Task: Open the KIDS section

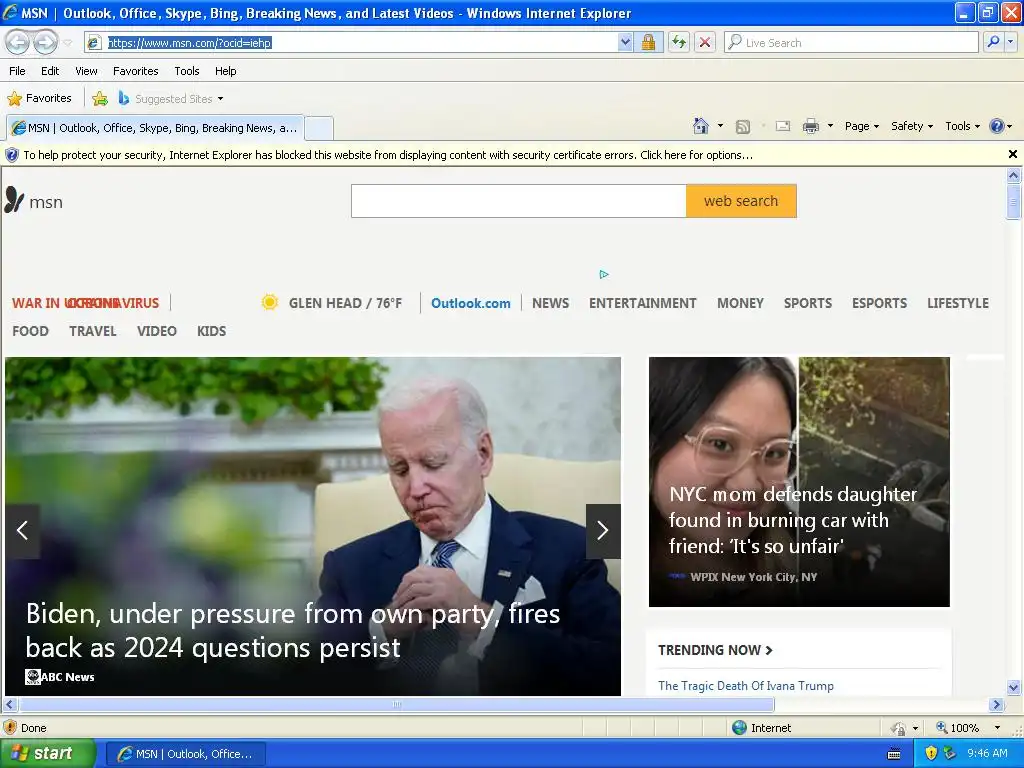Action: [x=212, y=331]
